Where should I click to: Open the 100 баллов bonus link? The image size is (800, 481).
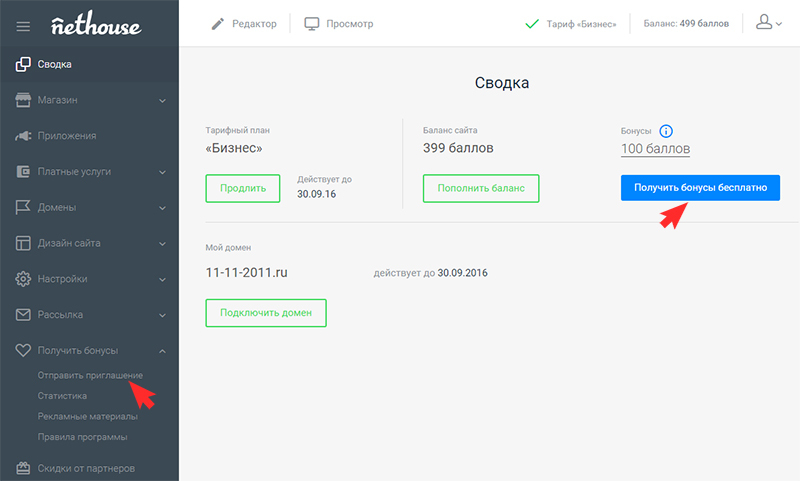[655, 149]
